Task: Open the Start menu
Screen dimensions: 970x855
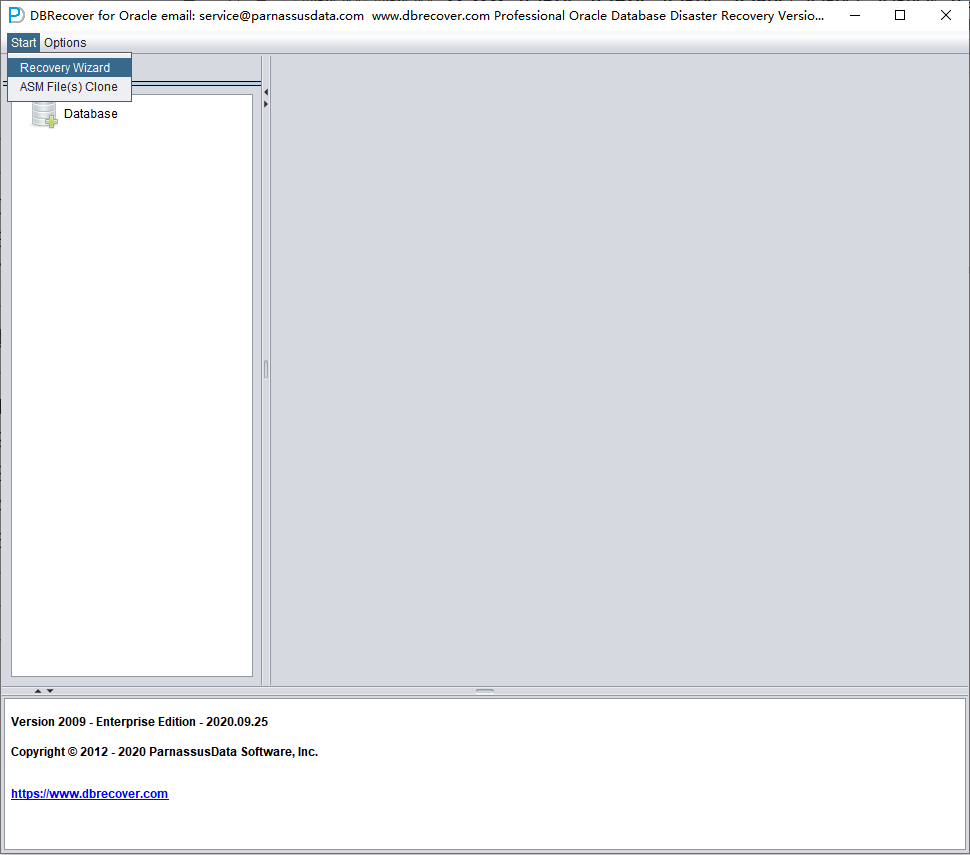Action: tap(24, 43)
